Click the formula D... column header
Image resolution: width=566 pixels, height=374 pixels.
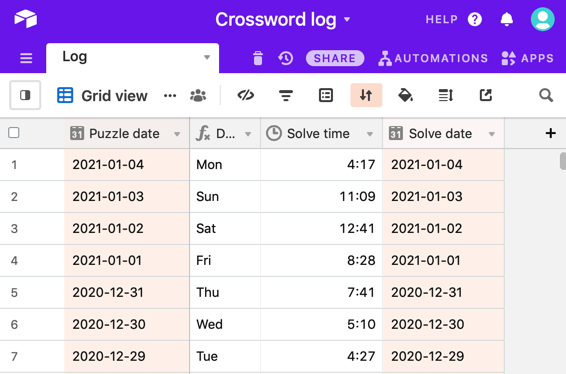[x=225, y=134]
